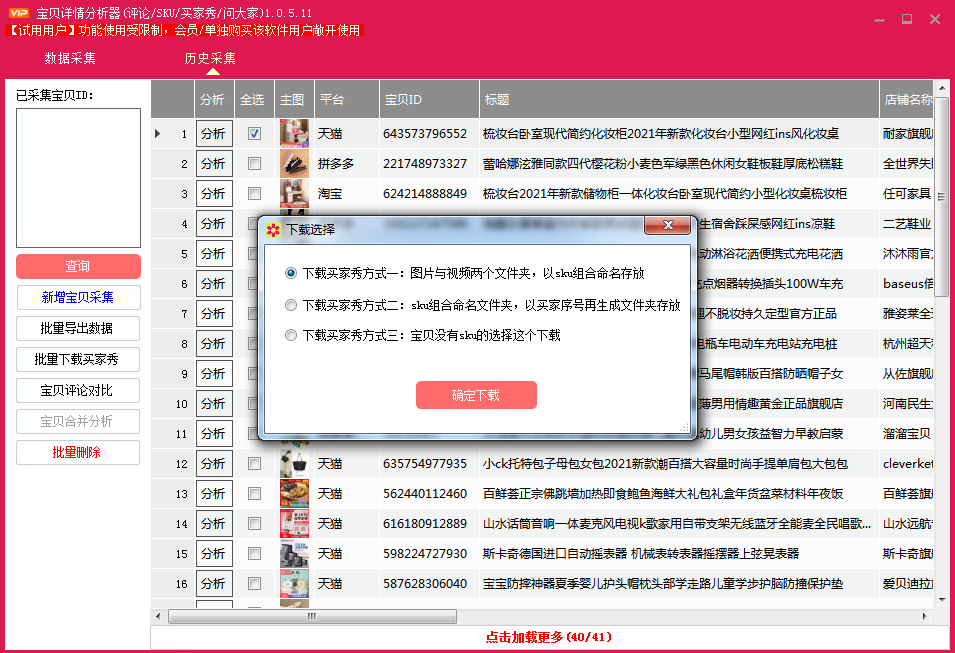Click the product thumbnail in row 1
Viewport: 955px width, 653px height.
(293, 134)
